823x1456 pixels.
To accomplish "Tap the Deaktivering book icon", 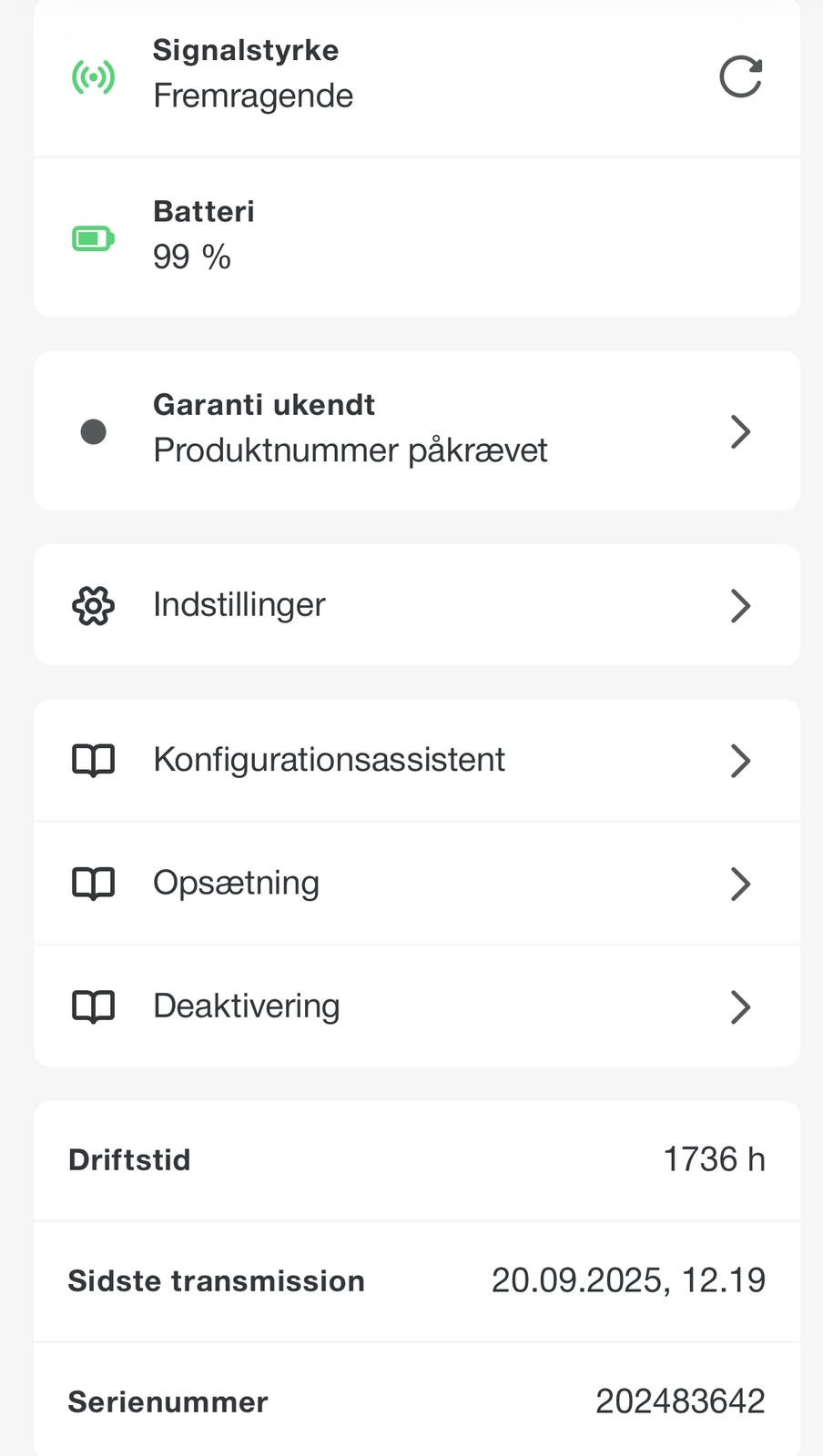I will 93,1006.
